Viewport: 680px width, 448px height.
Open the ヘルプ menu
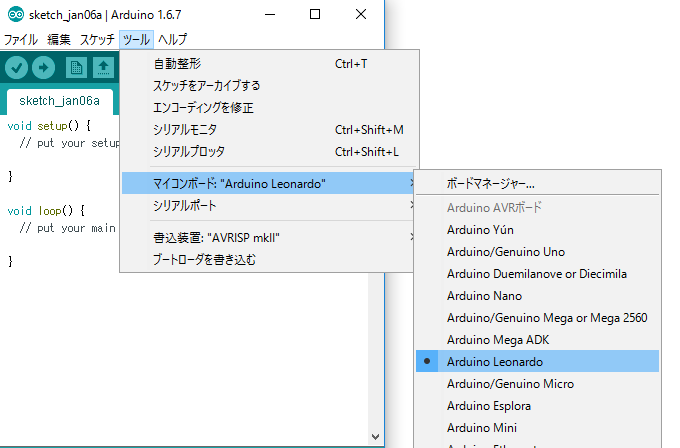click(x=172, y=39)
